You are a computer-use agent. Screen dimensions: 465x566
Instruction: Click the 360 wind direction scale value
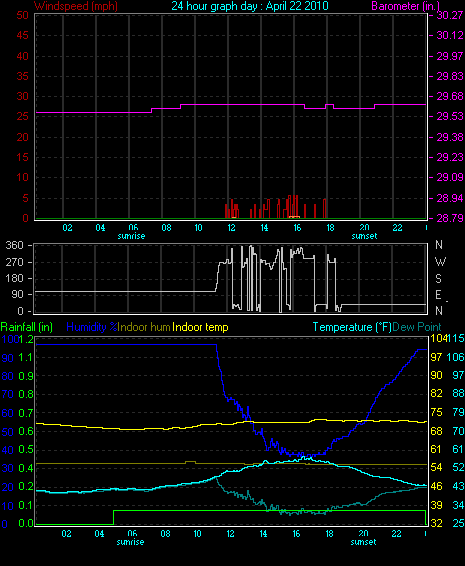coord(14,245)
